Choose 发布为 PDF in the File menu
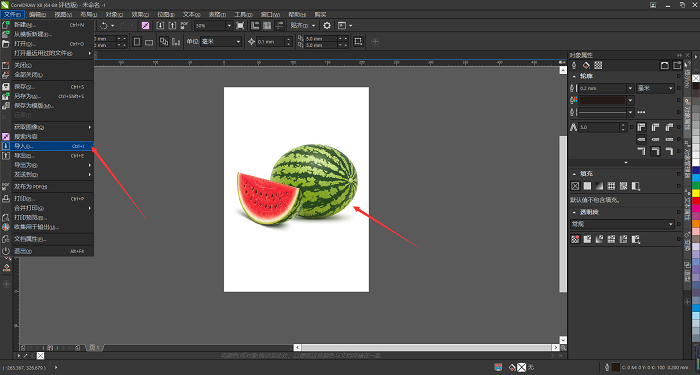The image size is (700, 375). (x=47, y=187)
